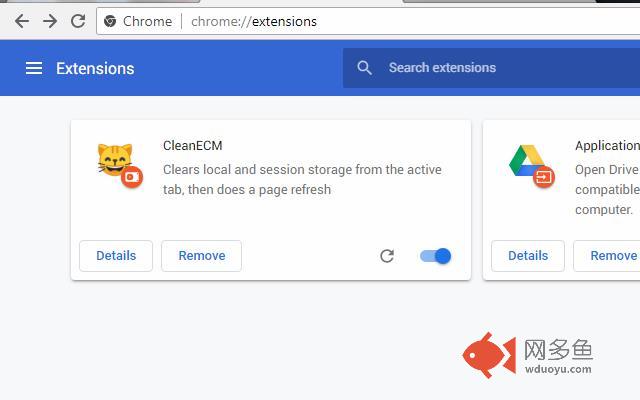Open Details for CleanECM
This screenshot has height=400, width=640.
click(116, 256)
